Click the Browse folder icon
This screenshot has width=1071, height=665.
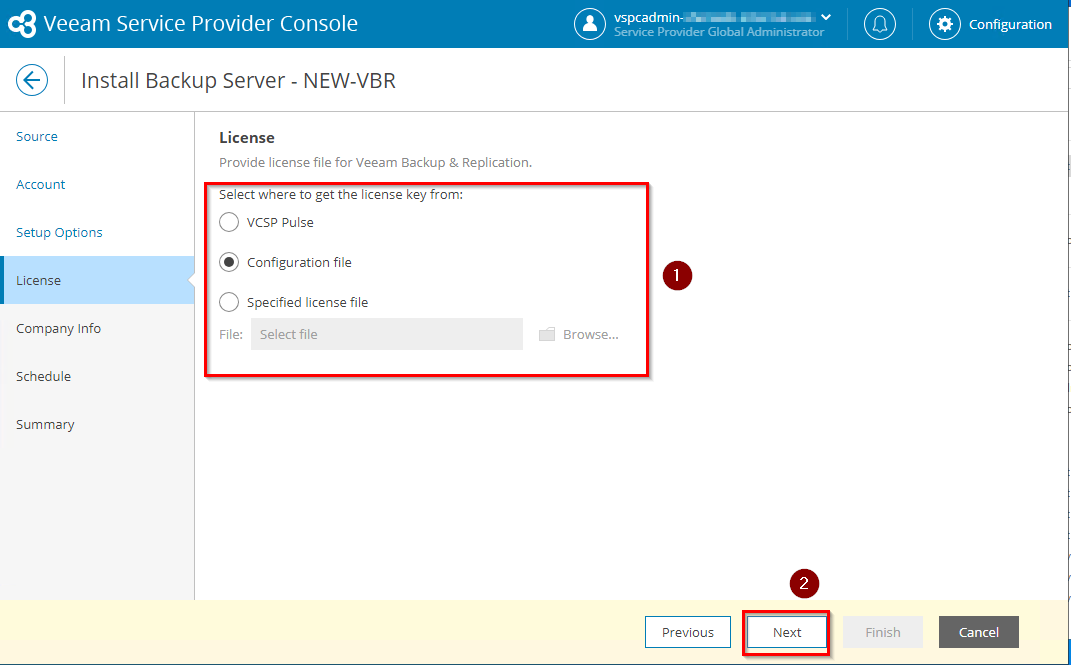(546, 335)
